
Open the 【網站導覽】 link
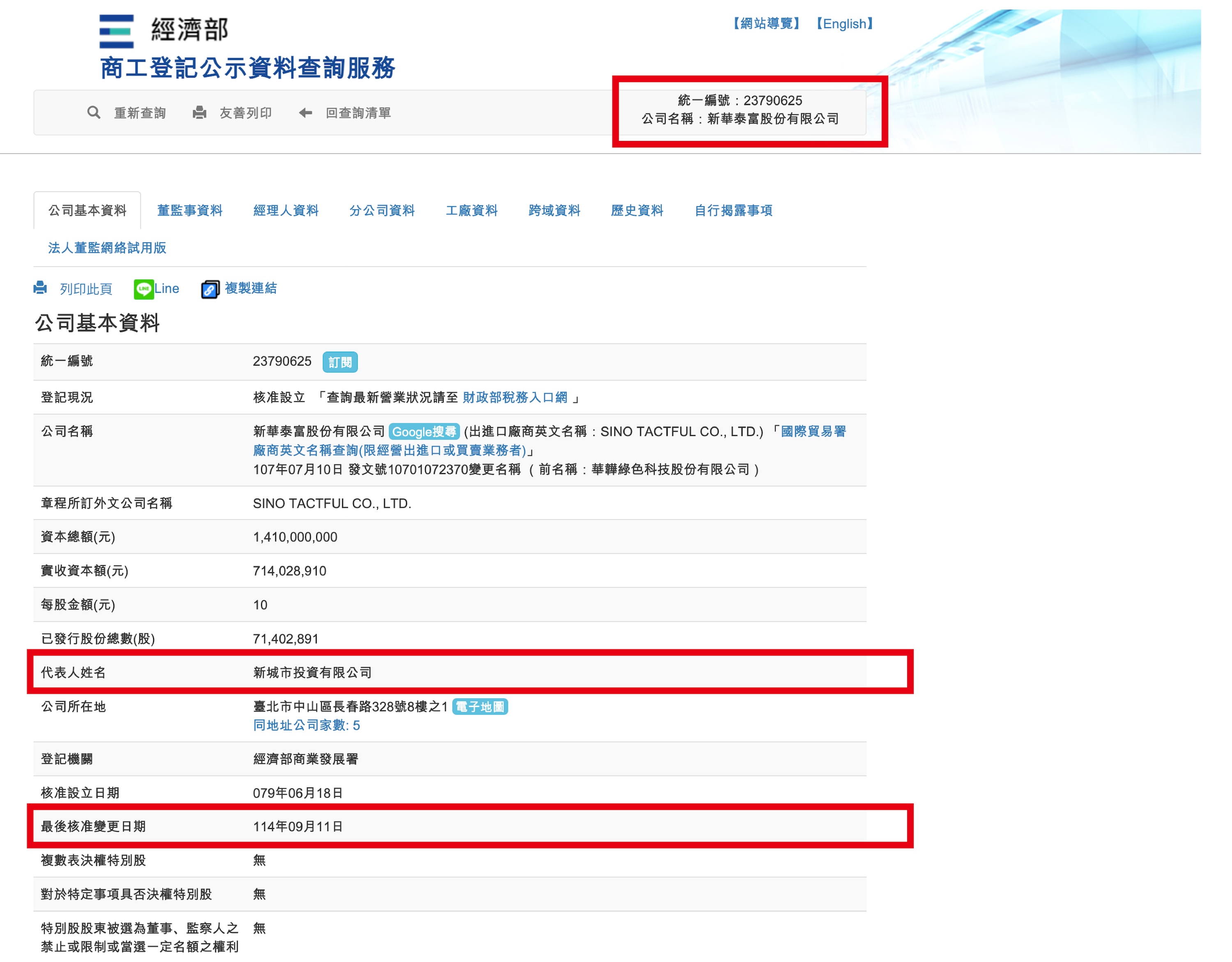(766, 24)
